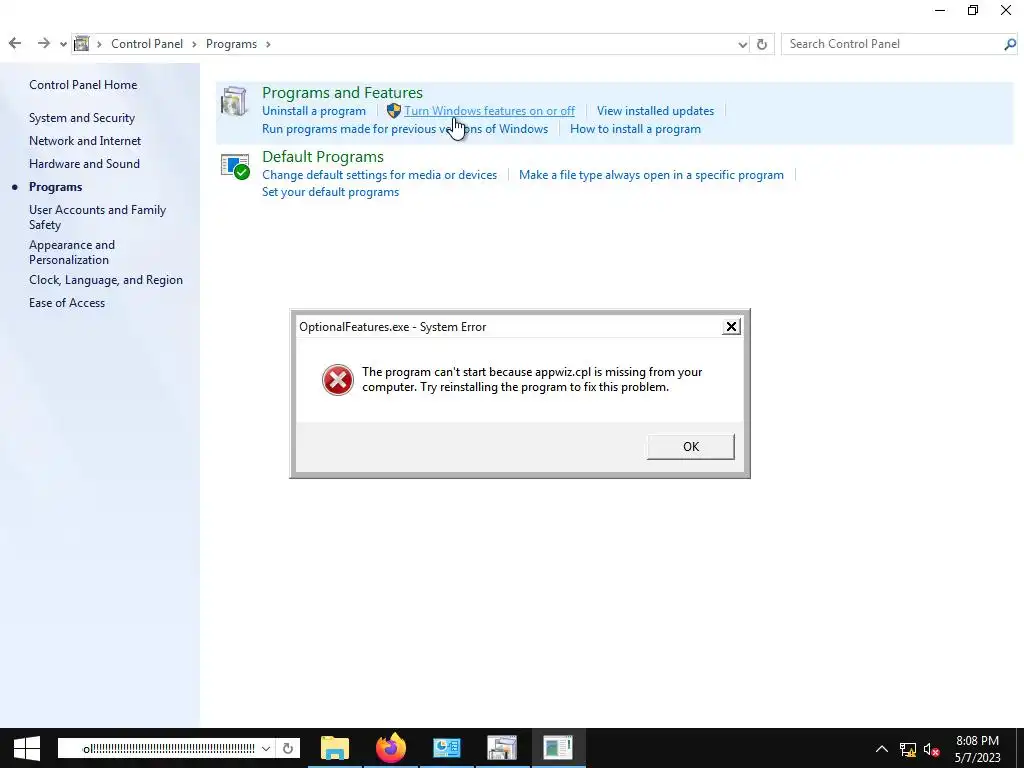Screen dimensions: 1024x768
Task: Click How to install a program
Action: tap(635, 129)
